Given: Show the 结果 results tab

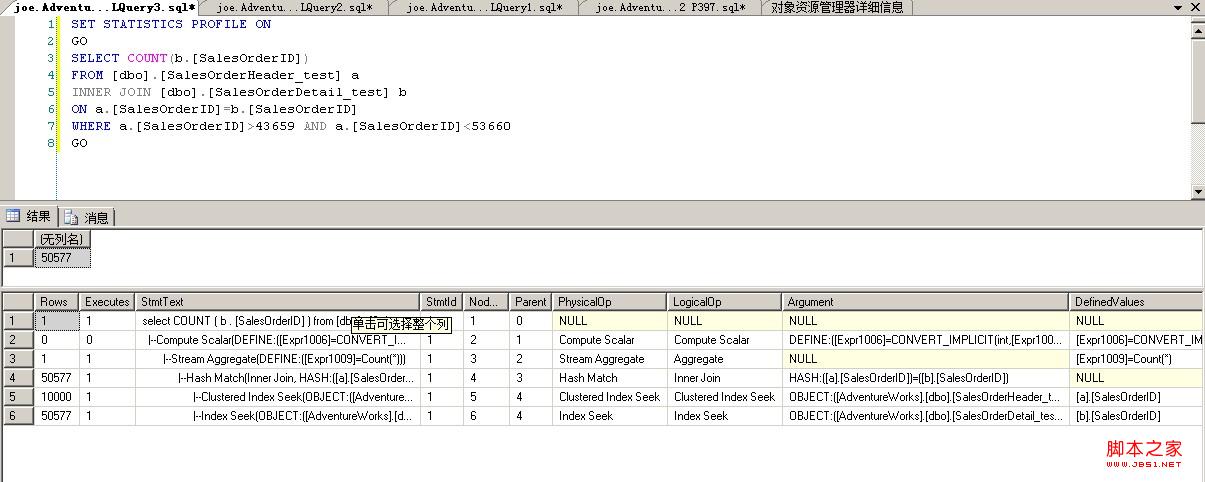Looking at the screenshot, I should [x=29, y=216].
